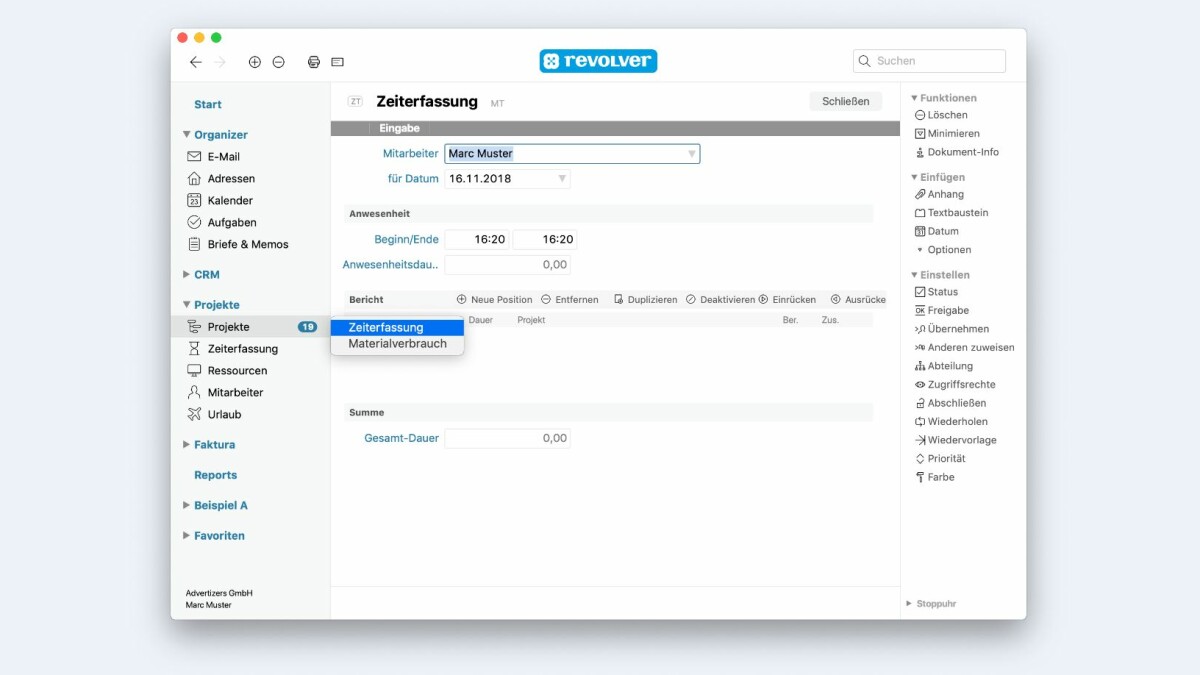Select Materialverbrauch from the popup menu
Screen dimensions: 1200x675
click(397, 344)
